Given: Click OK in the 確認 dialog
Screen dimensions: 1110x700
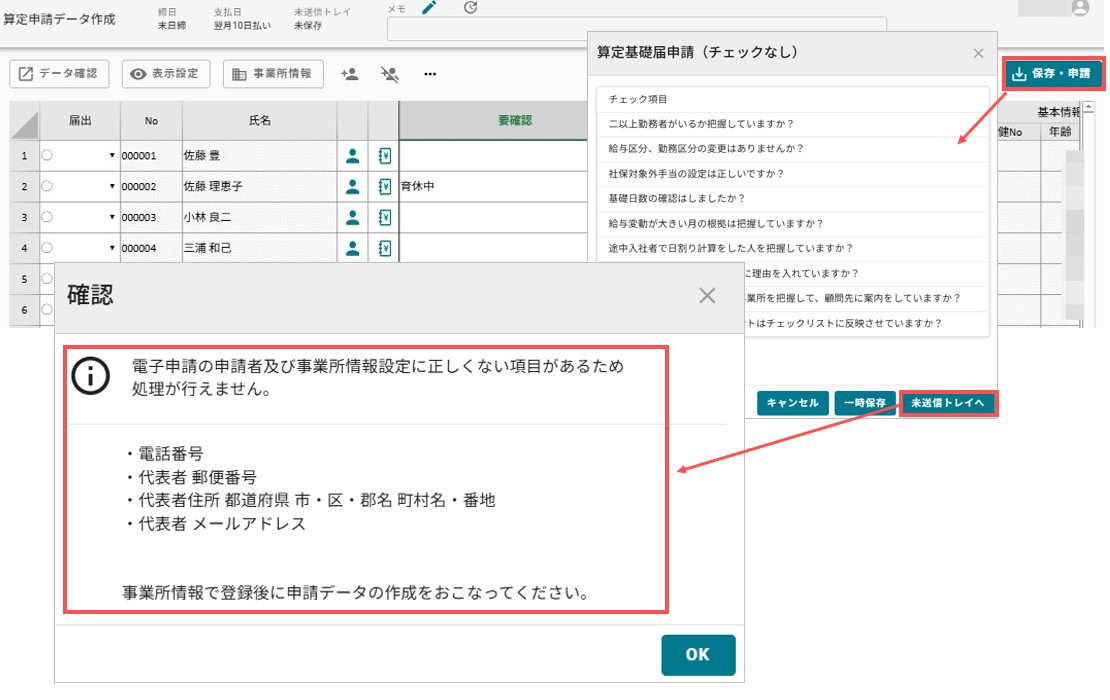Looking at the screenshot, I should click(698, 655).
